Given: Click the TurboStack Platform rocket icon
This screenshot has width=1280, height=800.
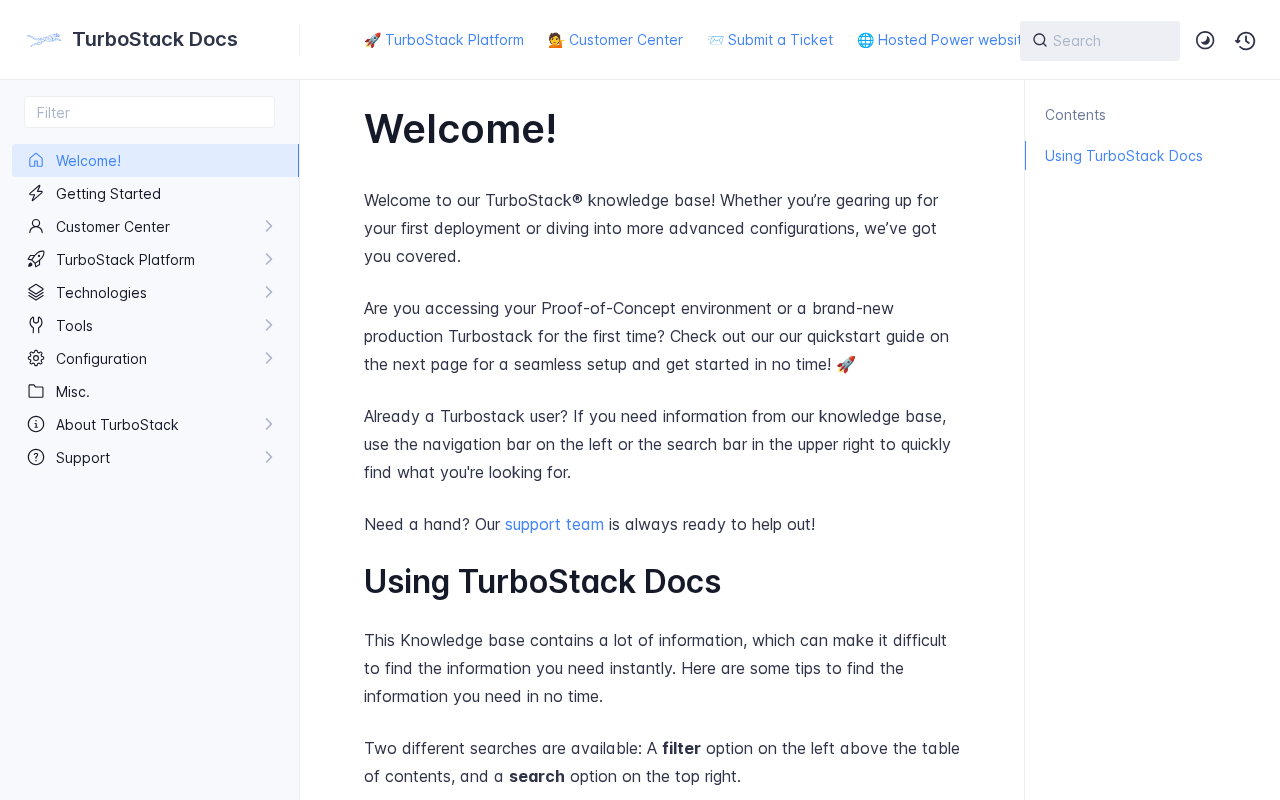Looking at the screenshot, I should 36,259.
